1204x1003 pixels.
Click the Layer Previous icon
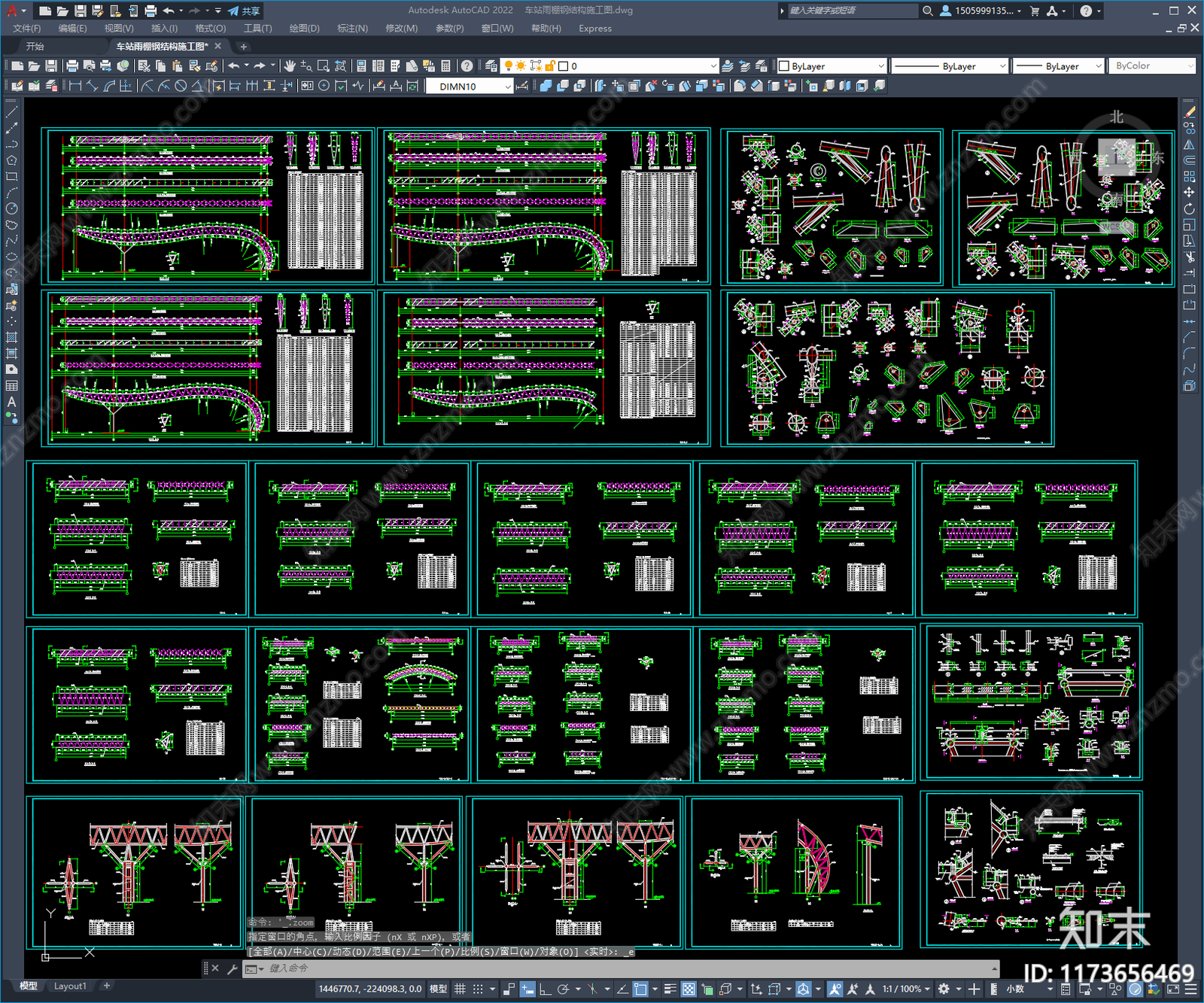click(744, 66)
